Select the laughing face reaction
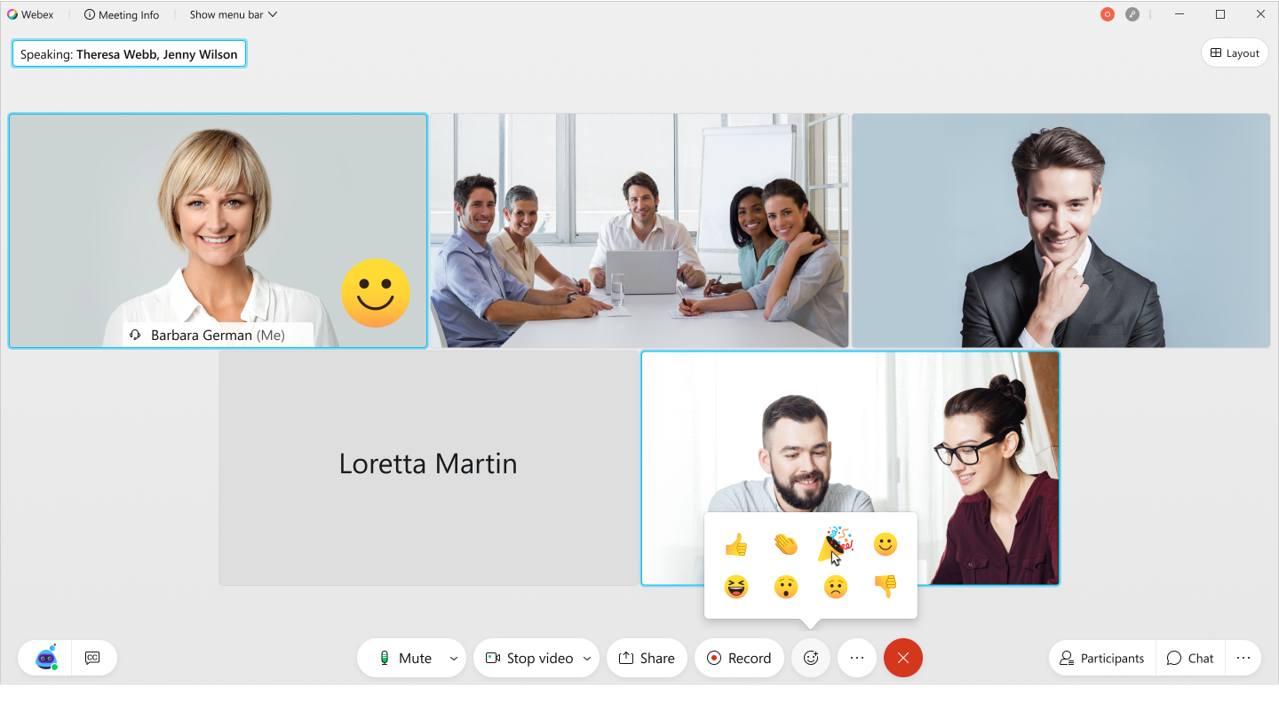The height and width of the screenshot is (720, 1279). tap(736, 587)
